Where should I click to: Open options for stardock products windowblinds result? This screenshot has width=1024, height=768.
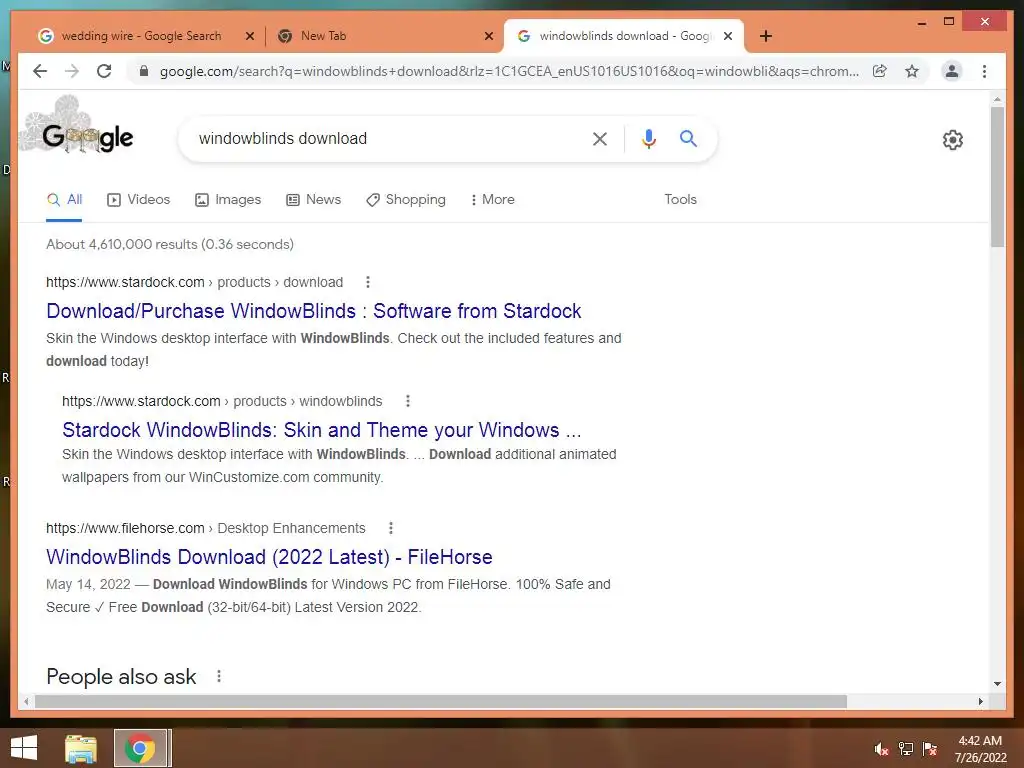click(408, 401)
